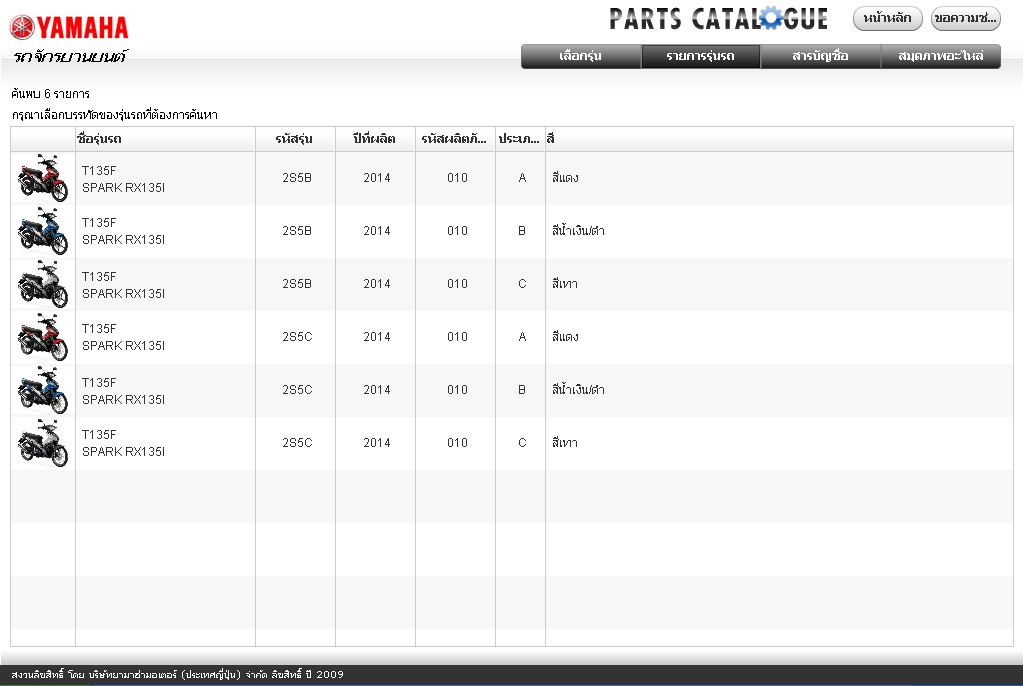Click color สีน้ำเงิน/ดำ in the 2S5C row
This screenshot has width=1023, height=686.
[578, 389]
